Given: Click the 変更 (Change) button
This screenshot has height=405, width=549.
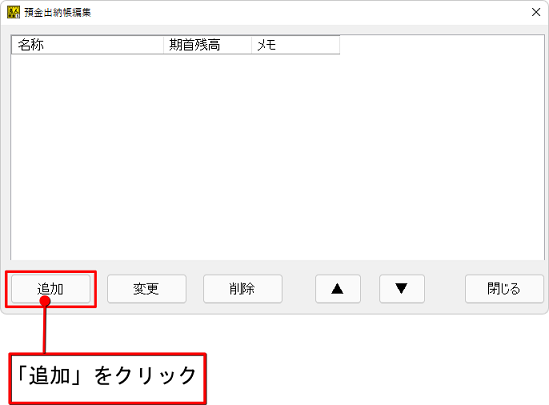Looking at the screenshot, I should (x=147, y=289).
